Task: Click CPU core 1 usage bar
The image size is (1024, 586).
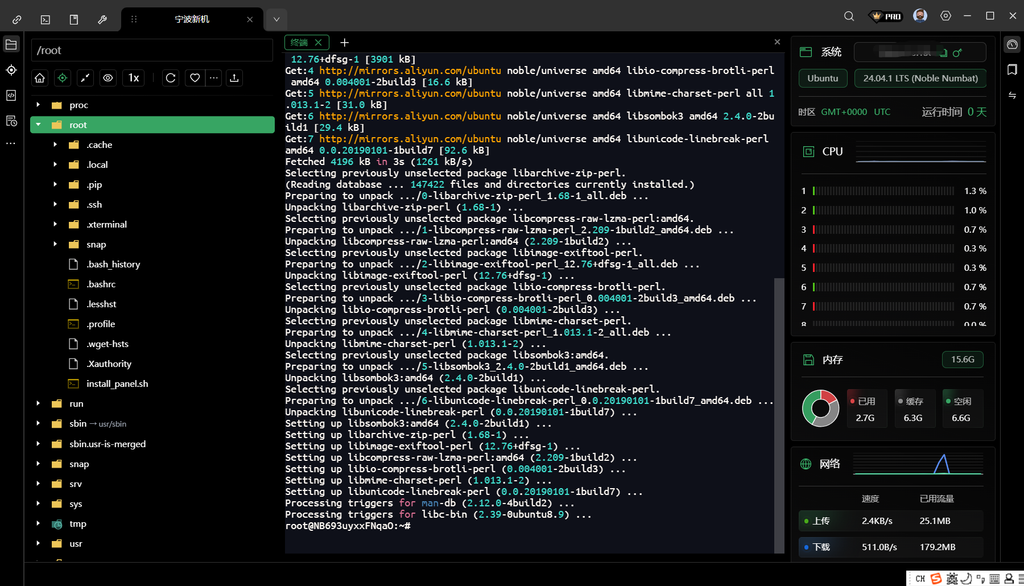Action: coord(883,191)
